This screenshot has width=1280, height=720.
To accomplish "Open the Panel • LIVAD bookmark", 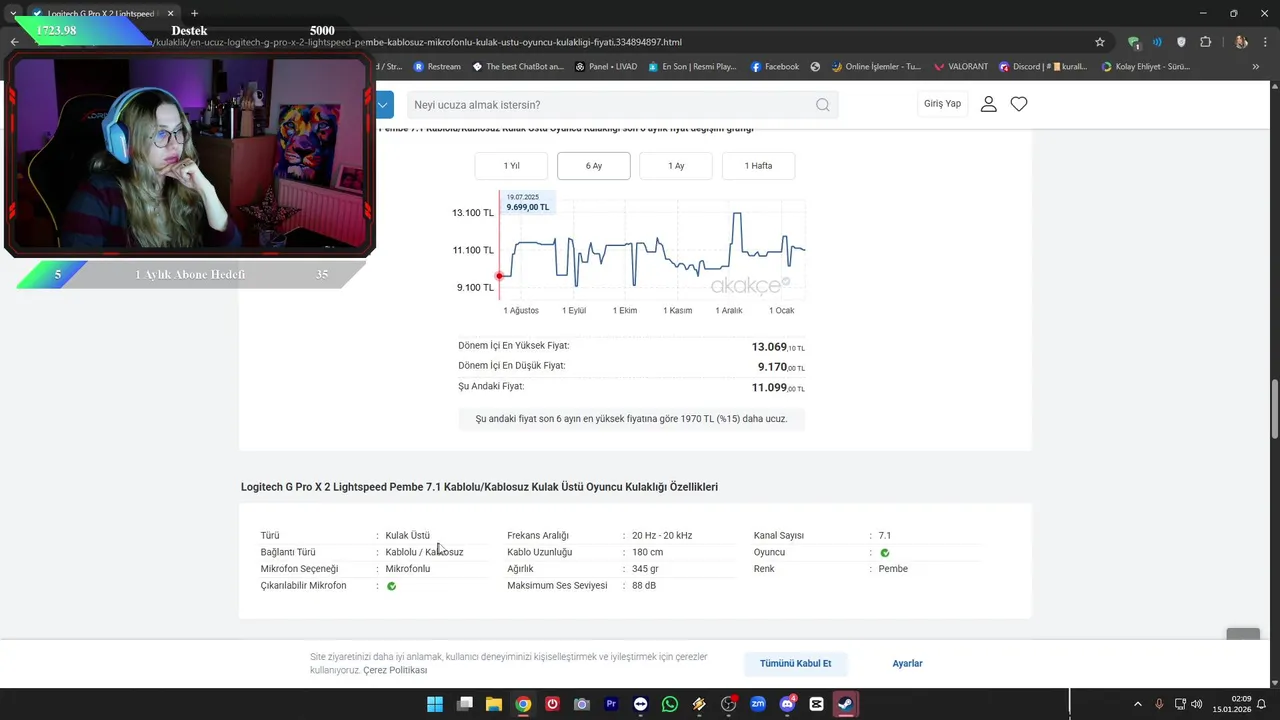I will coord(606,67).
